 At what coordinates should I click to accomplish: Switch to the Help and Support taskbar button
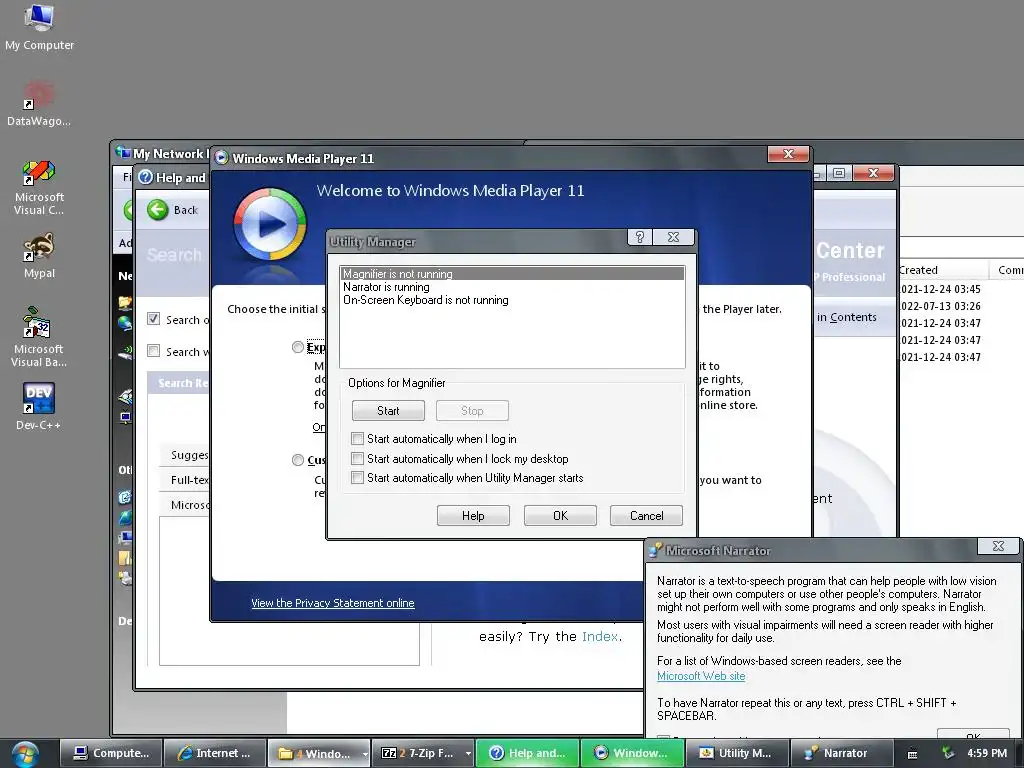(528, 753)
